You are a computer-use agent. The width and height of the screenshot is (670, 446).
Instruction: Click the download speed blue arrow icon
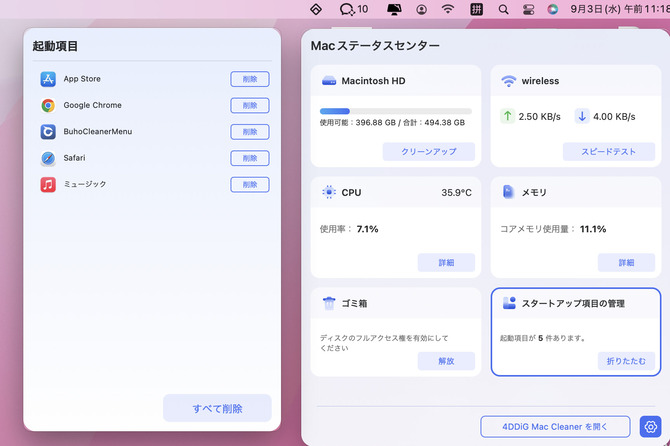tap(582, 116)
